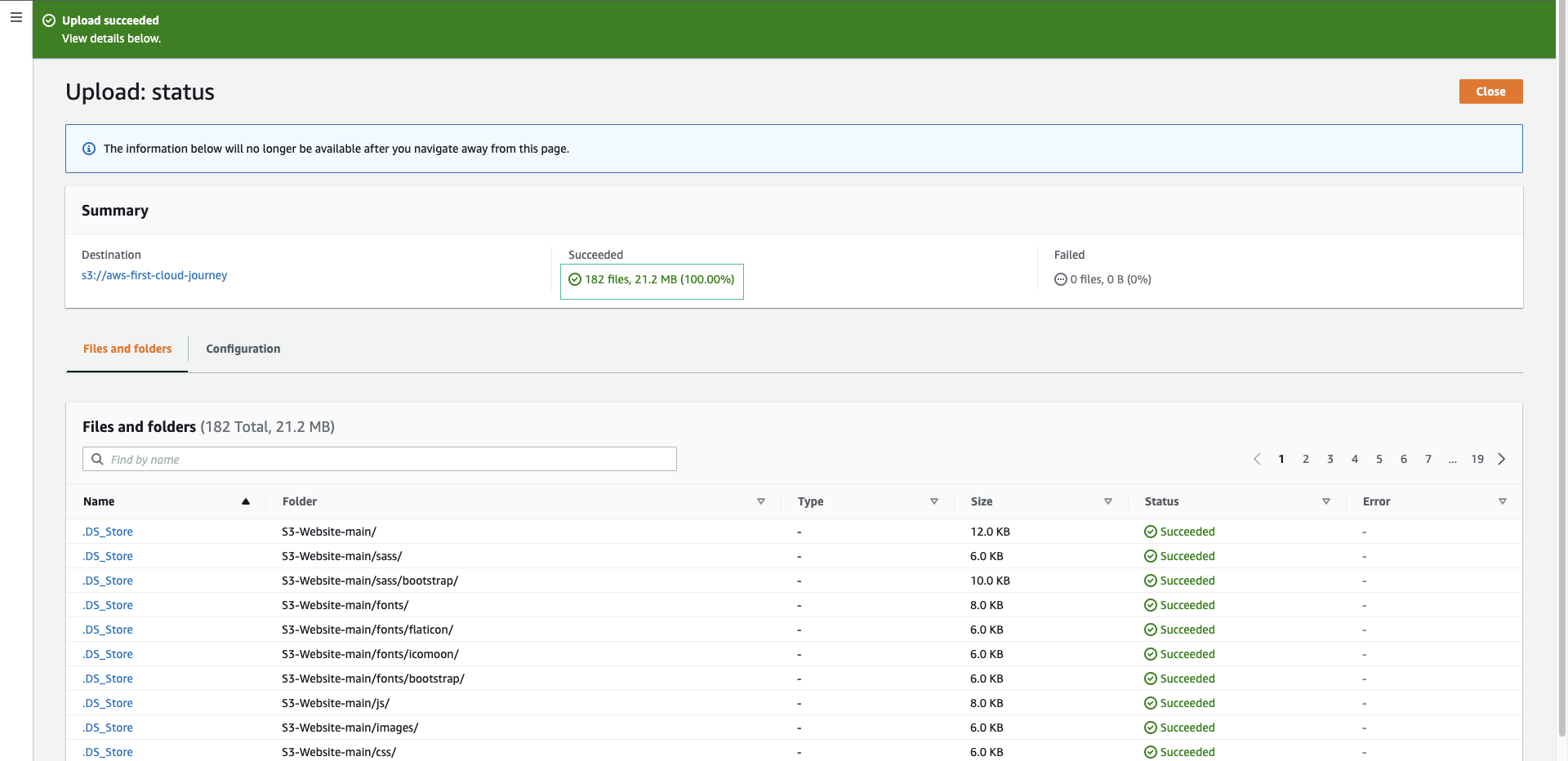
Task: Click Succeeded icon for S3-Website-main/sass/ row
Action: (x=1151, y=556)
